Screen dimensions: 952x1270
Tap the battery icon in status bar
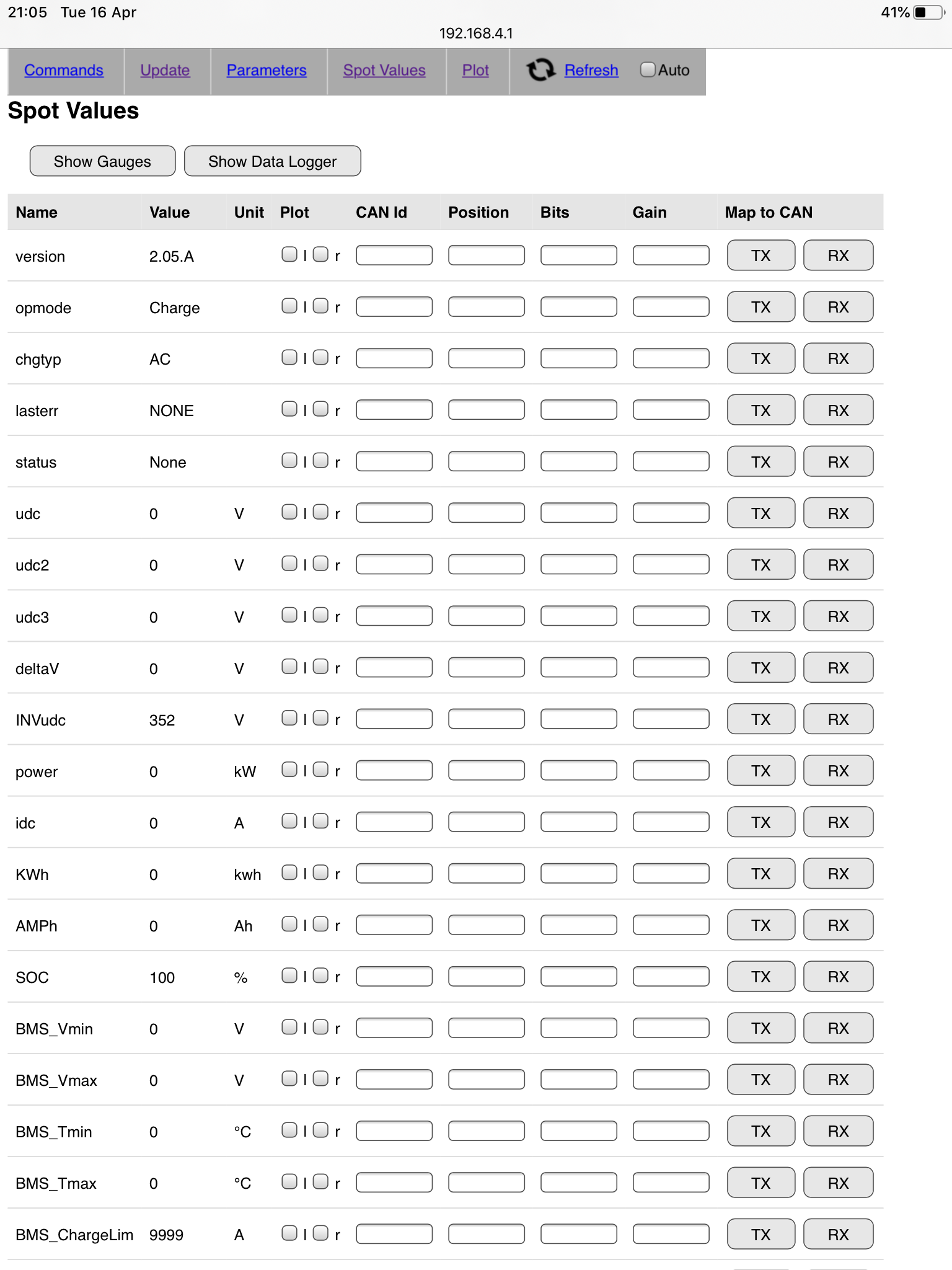point(927,12)
